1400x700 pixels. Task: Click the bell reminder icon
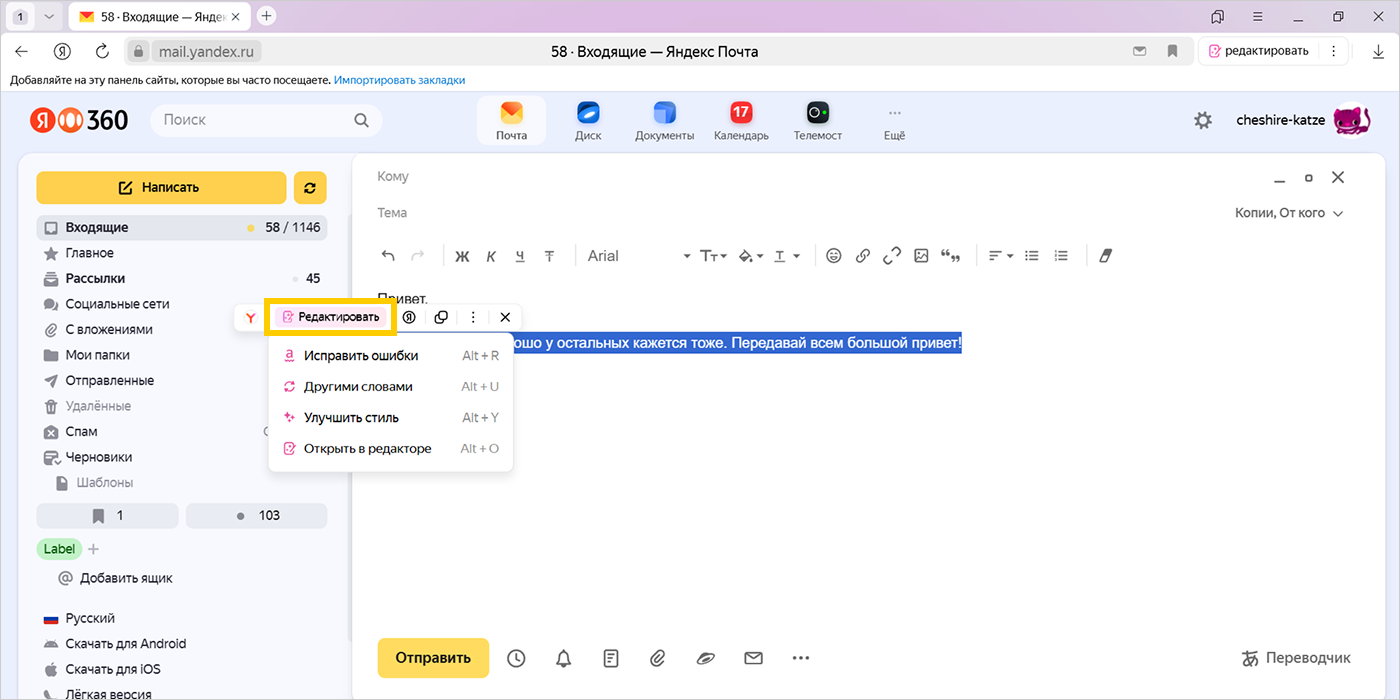coord(564,658)
